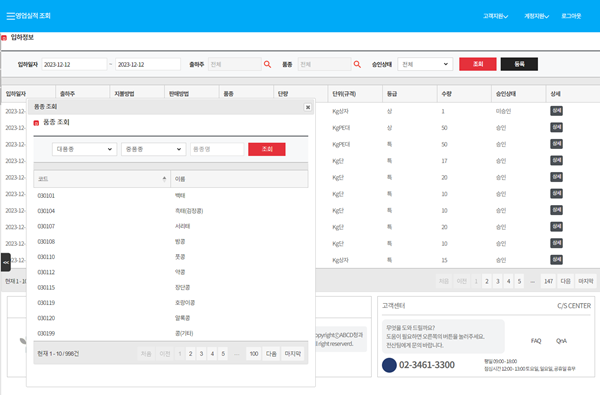Click the end date field after tilde
Viewport: 600px width, 395px height.
(x=148, y=64)
